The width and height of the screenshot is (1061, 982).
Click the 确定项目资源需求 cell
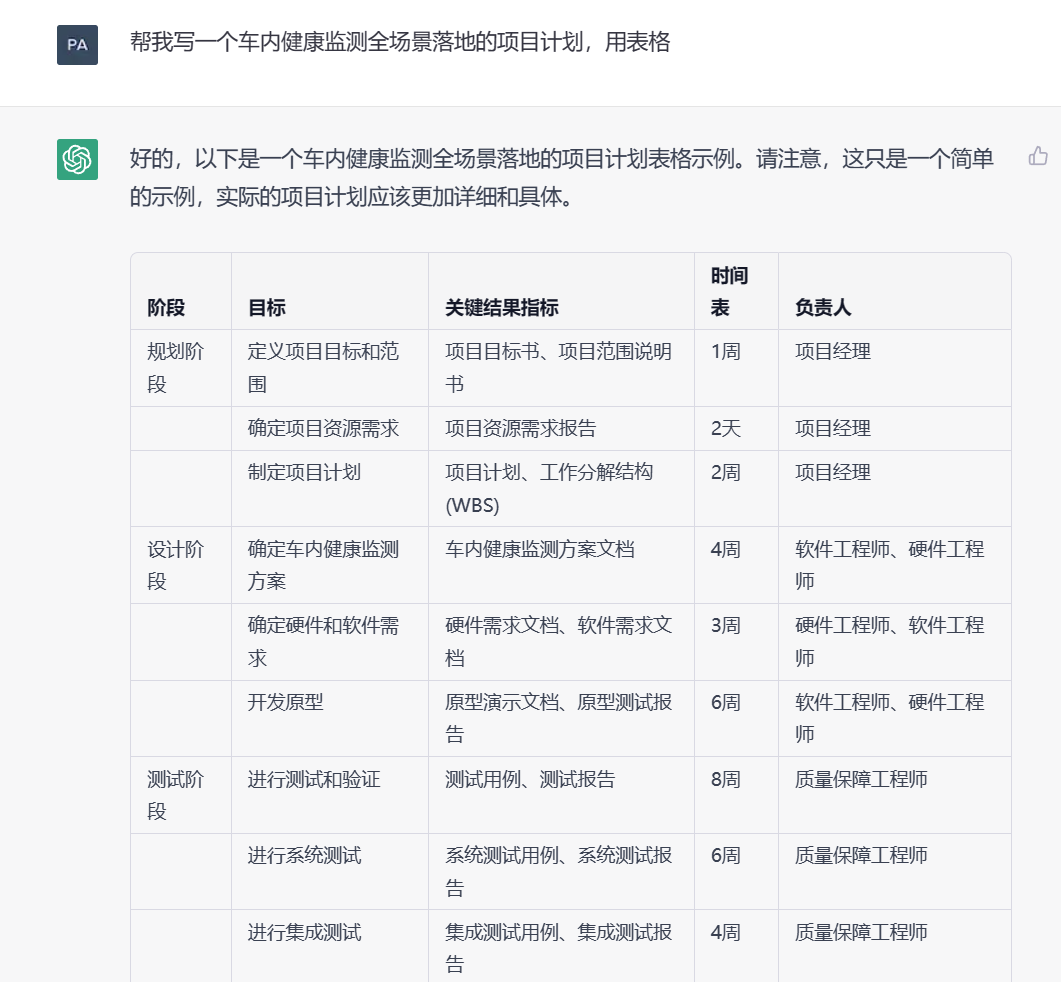[x=323, y=428]
